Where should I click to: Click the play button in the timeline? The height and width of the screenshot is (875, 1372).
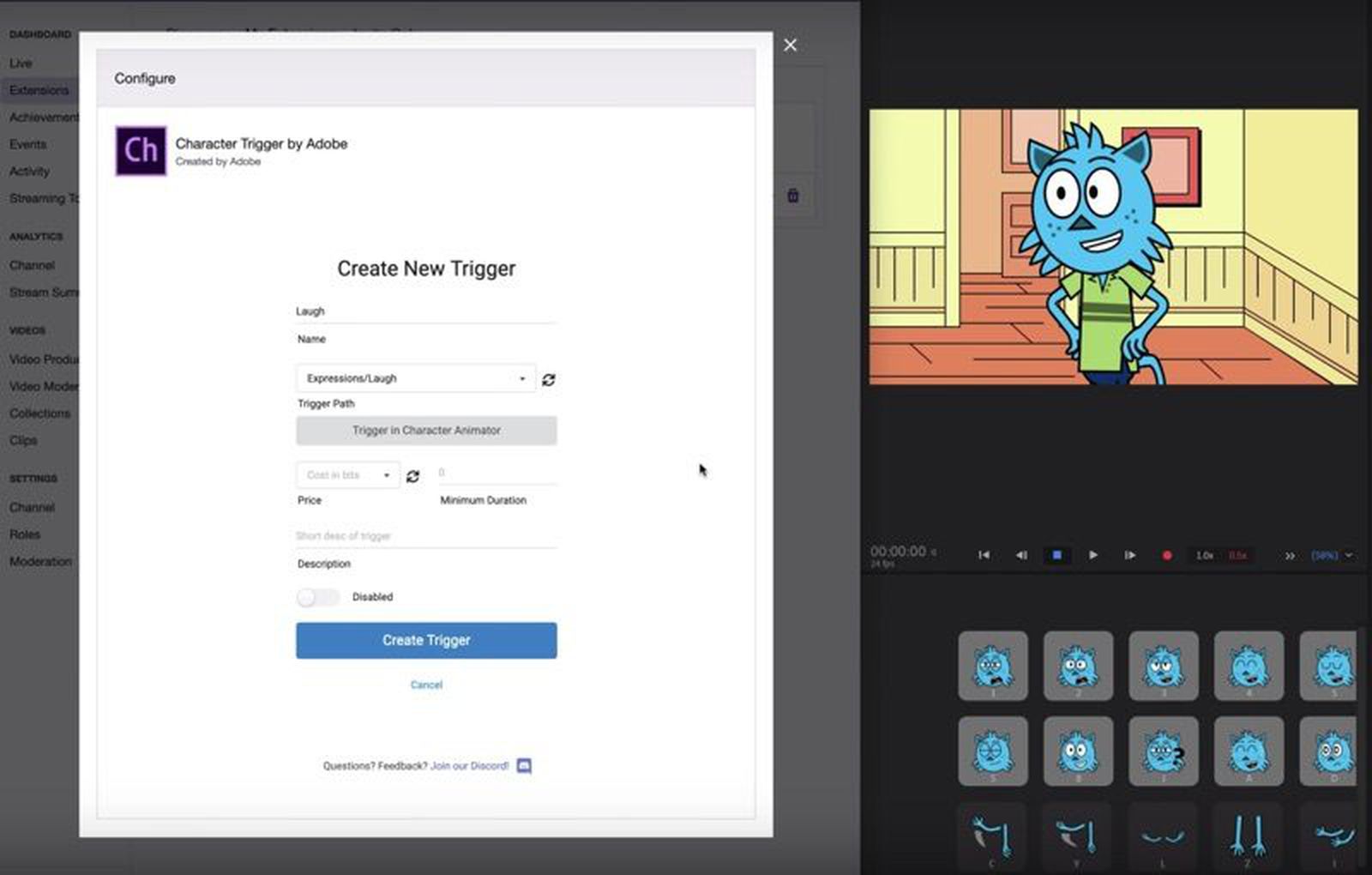tap(1092, 555)
